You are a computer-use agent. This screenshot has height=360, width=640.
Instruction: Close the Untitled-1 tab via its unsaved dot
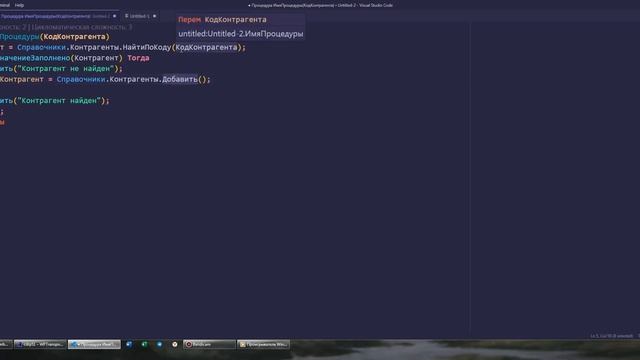point(154,16)
